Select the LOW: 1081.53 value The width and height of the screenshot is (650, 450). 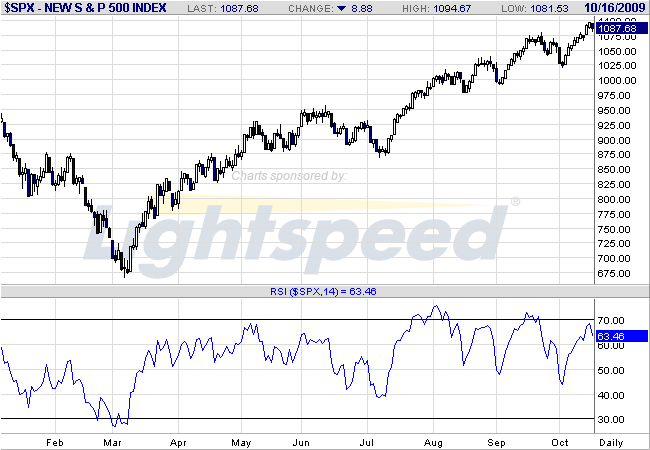[535, 9]
